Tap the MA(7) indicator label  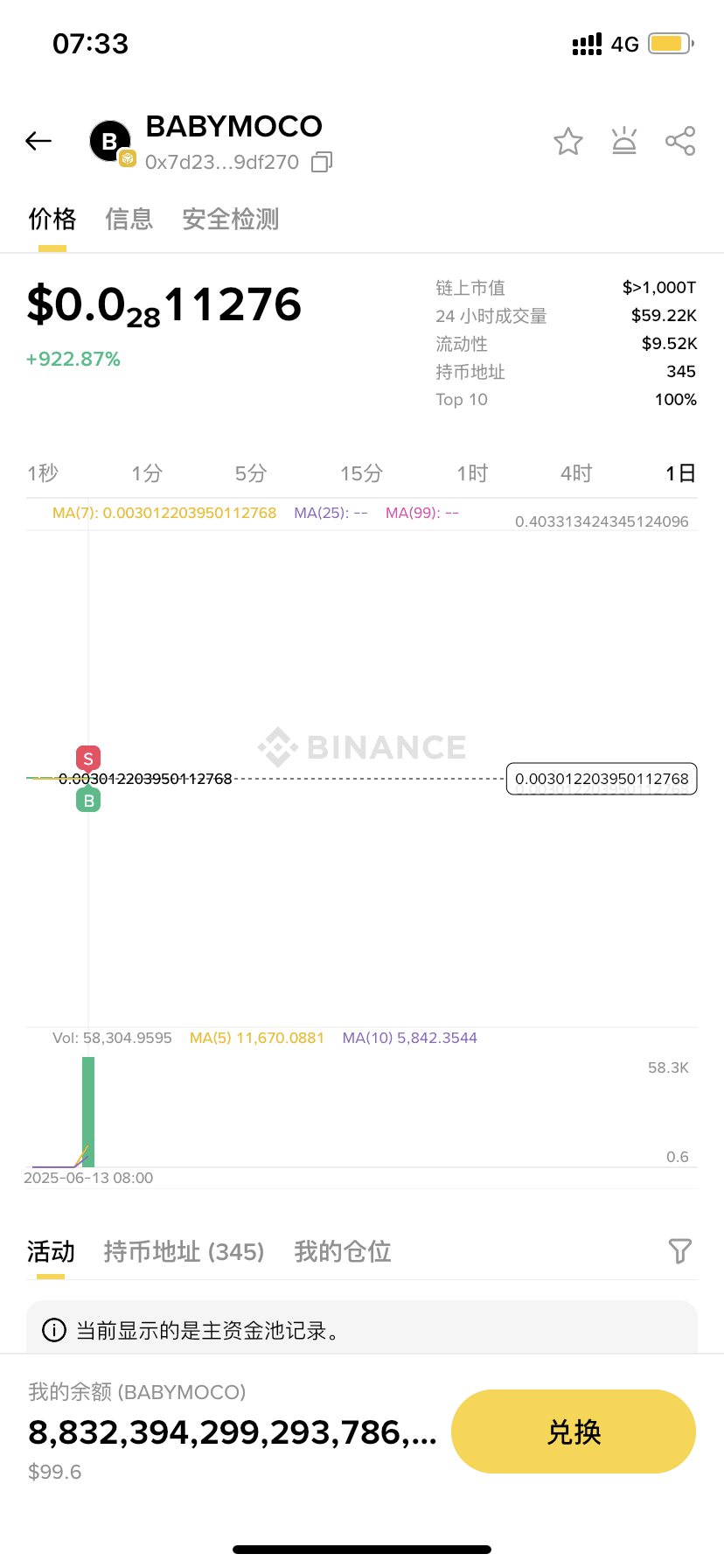tap(164, 513)
